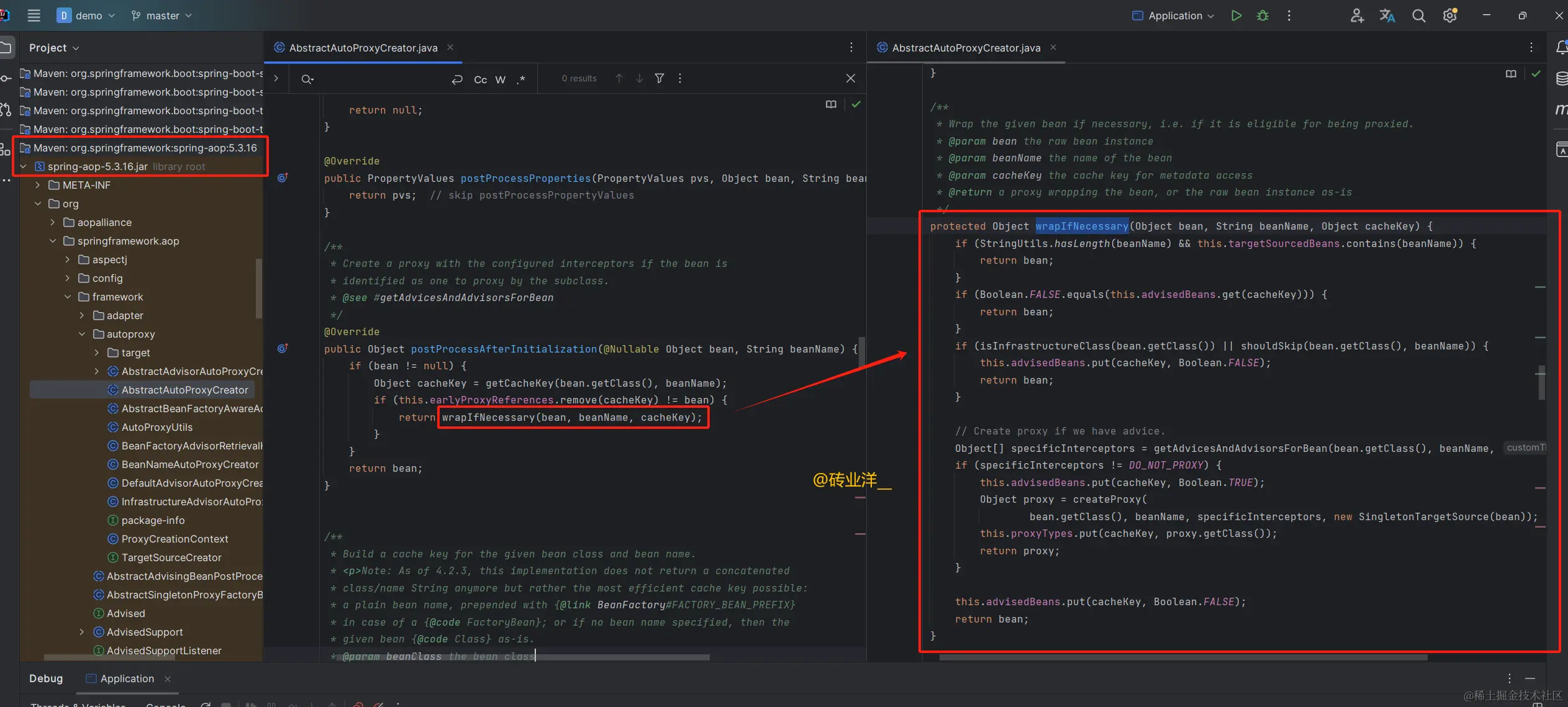
Task: Open more run actions menu
Action: [x=1289, y=16]
